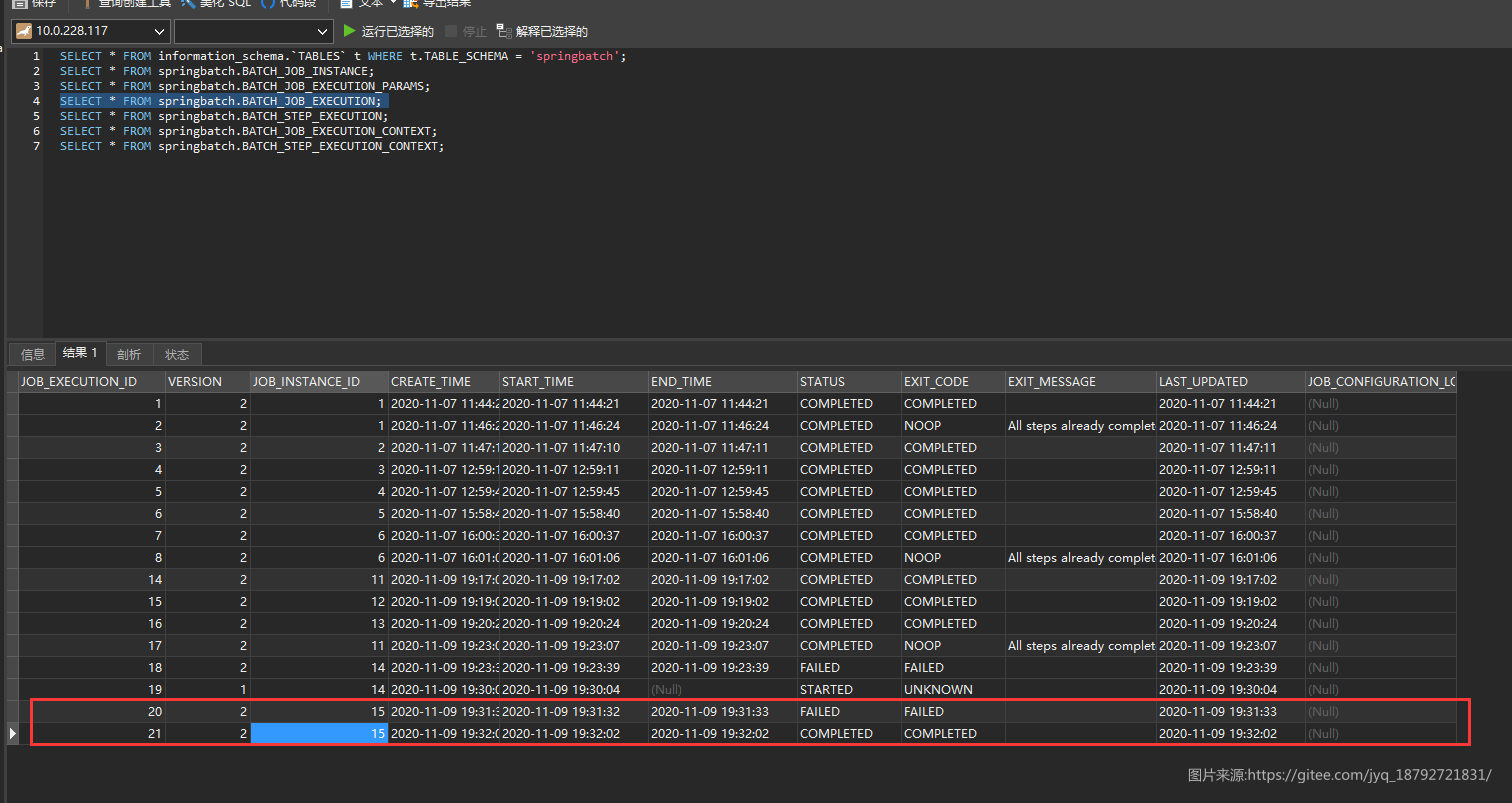
Task: Switch to the 结果 1 tab
Action: coord(80,353)
